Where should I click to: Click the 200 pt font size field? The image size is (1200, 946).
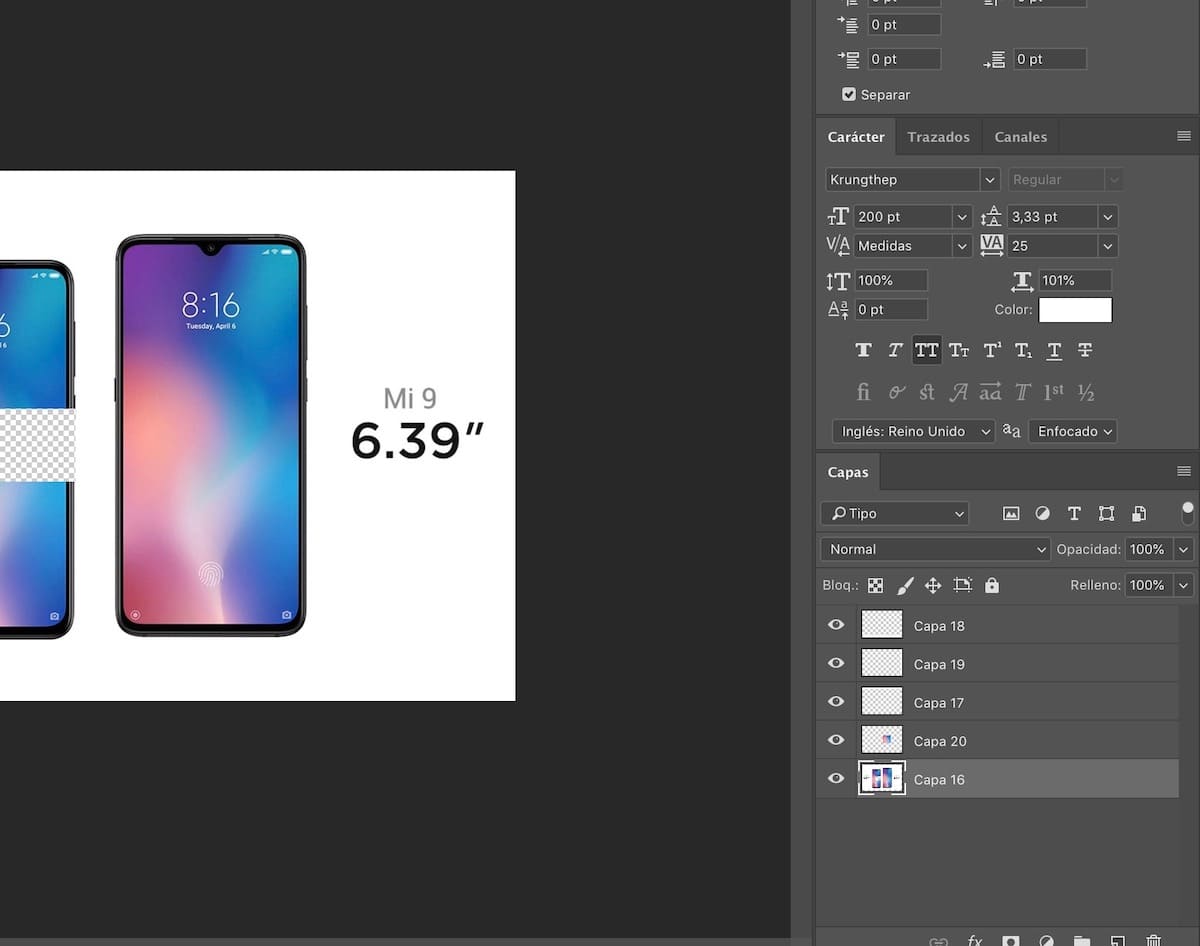[902, 217]
